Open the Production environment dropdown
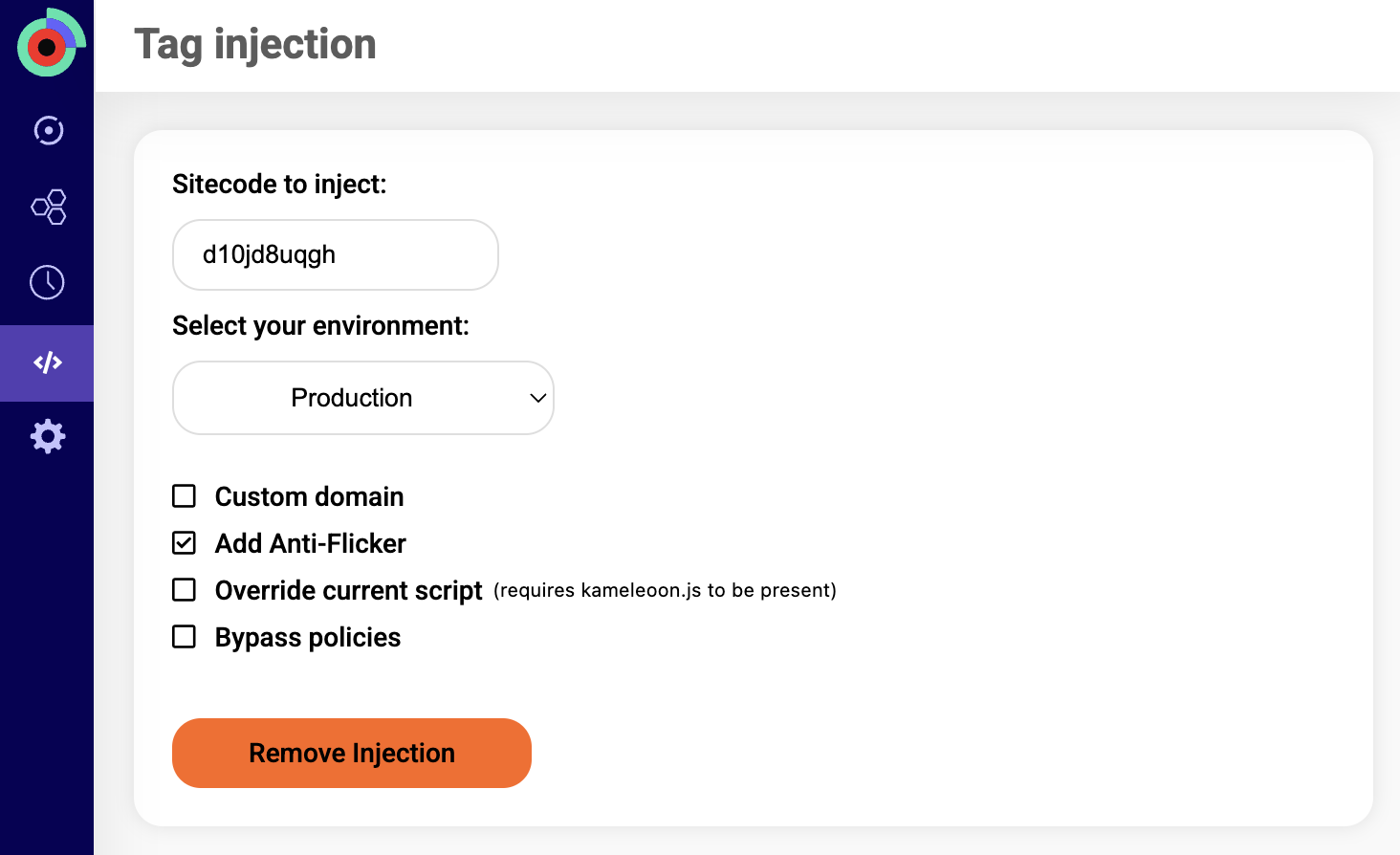 click(352, 398)
